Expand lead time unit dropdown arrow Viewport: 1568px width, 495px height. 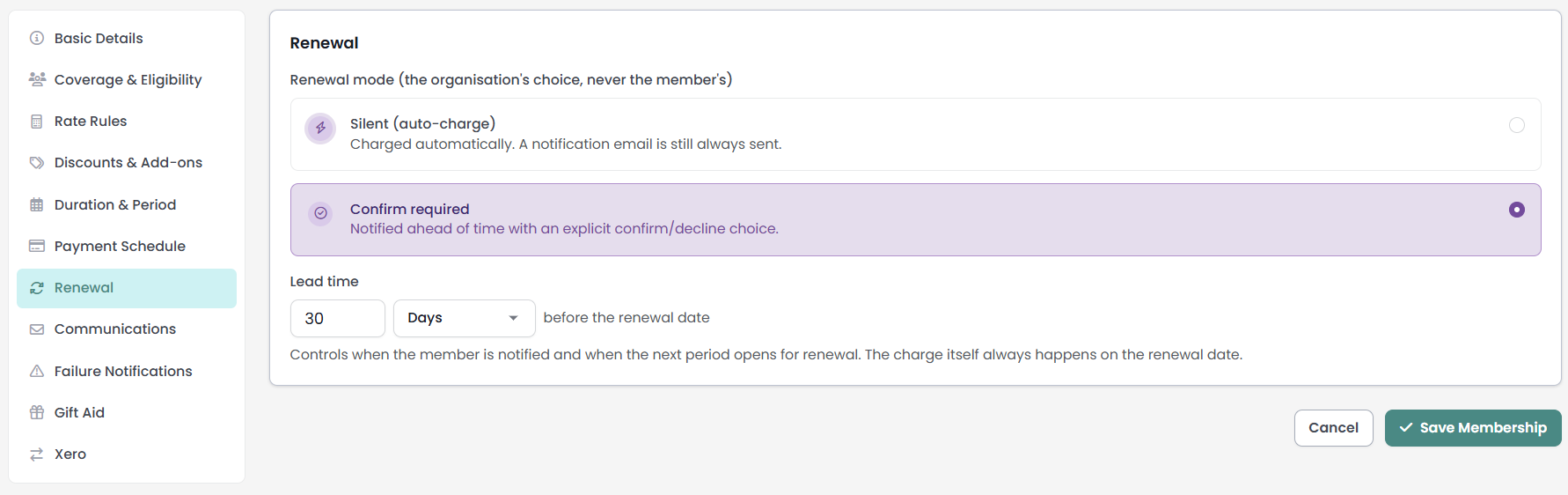(514, 318)
